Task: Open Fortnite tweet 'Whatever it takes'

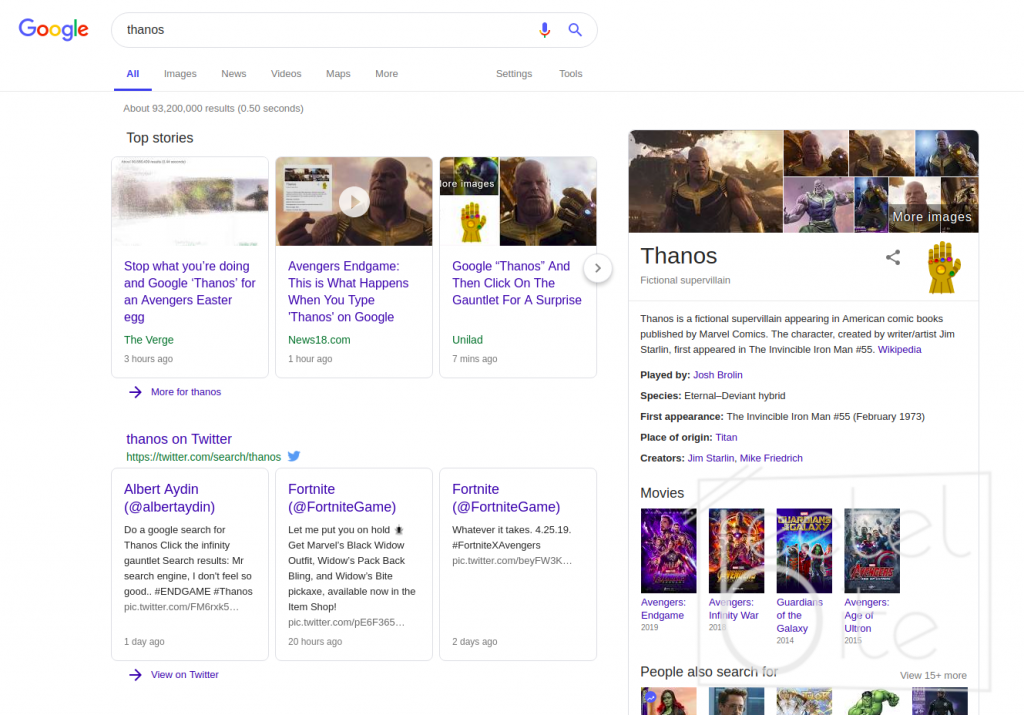Action: coord(506,498)
